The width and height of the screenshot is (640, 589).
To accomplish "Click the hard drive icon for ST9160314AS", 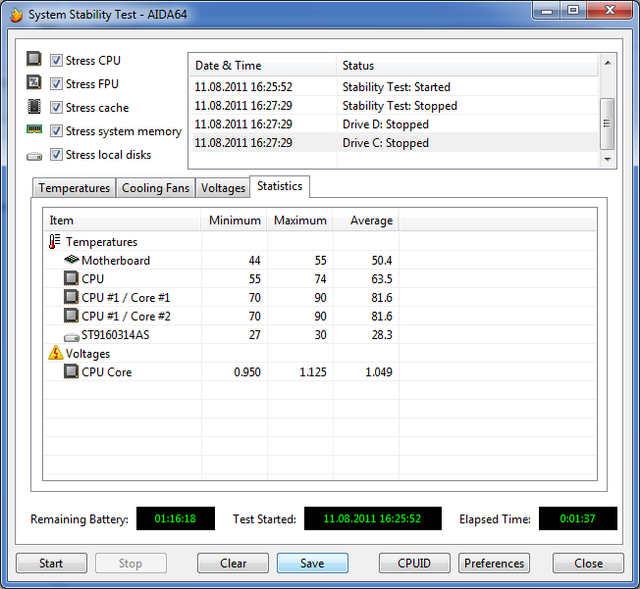I will pos(71,335).
